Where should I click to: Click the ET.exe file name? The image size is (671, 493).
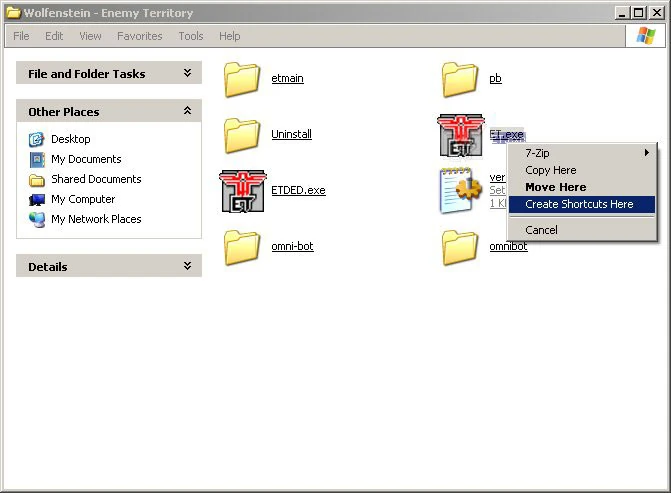coord(507,134)
